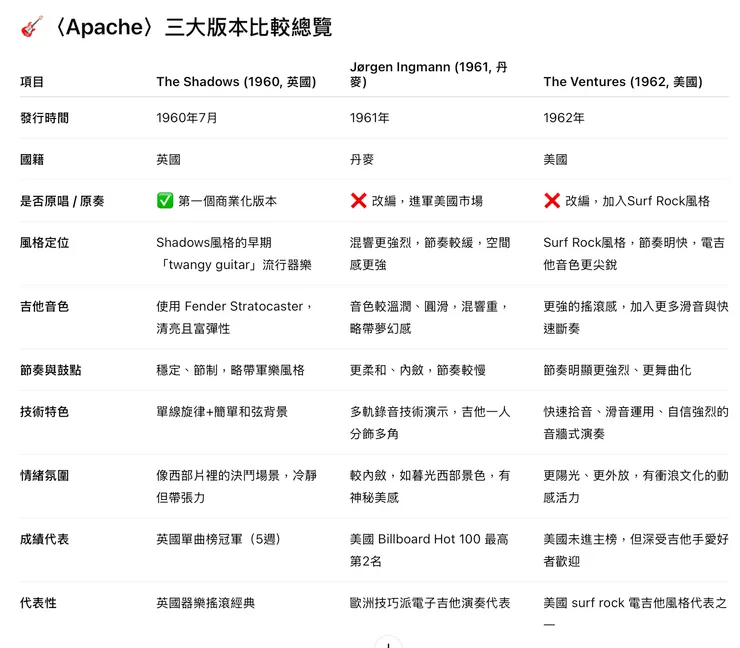Click column header The Shadows (1960, 英國)
The image size is (740, 648).
tap(236, 82)
